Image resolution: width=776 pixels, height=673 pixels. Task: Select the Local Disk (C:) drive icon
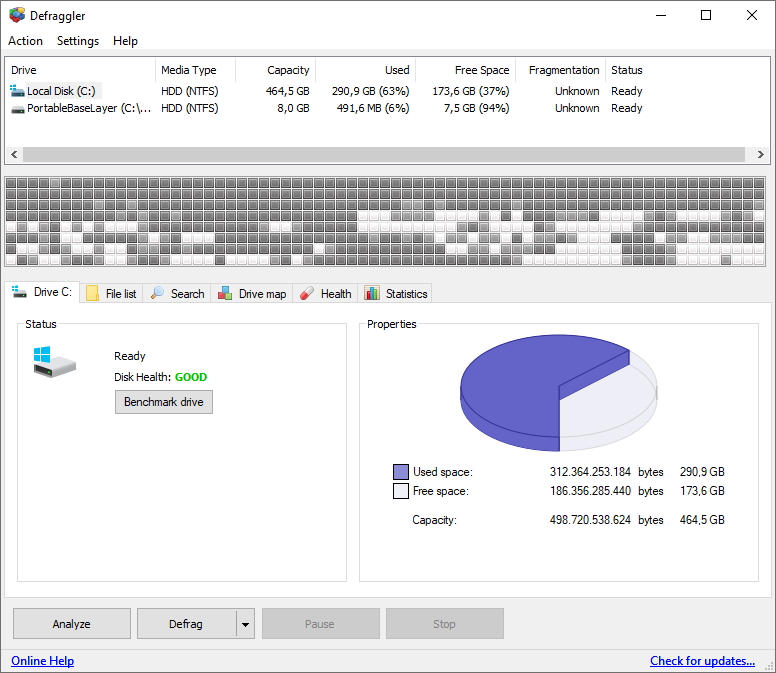[x=17, y=91]
